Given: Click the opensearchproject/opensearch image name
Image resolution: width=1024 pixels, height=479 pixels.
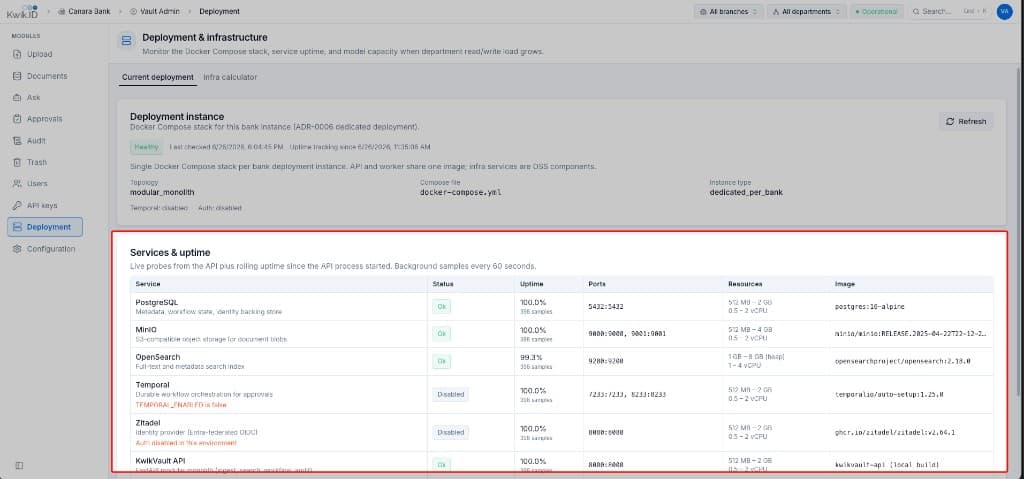Looking at the screenshot, I should click(x=902, y=361).
